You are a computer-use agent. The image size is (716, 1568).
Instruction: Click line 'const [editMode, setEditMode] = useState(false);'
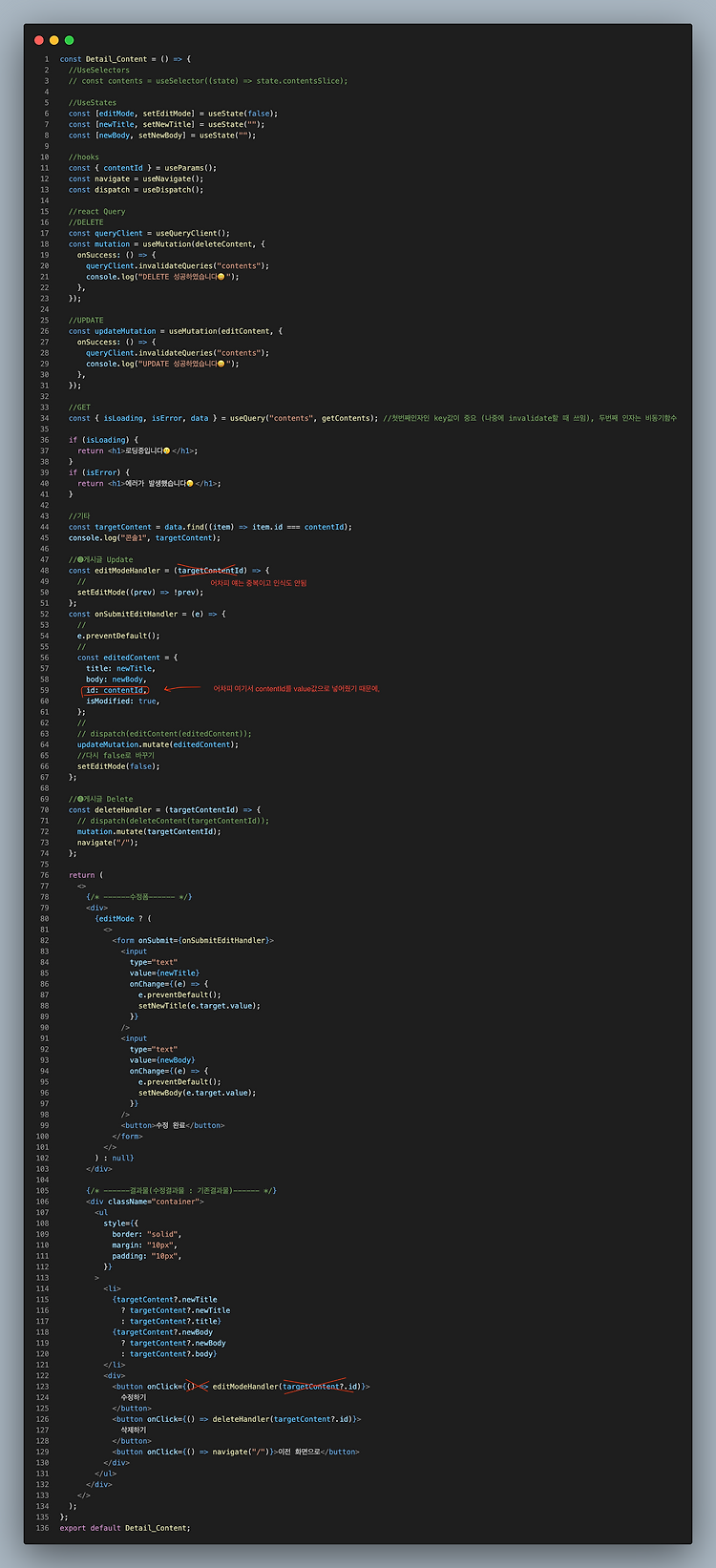point(173,114)
